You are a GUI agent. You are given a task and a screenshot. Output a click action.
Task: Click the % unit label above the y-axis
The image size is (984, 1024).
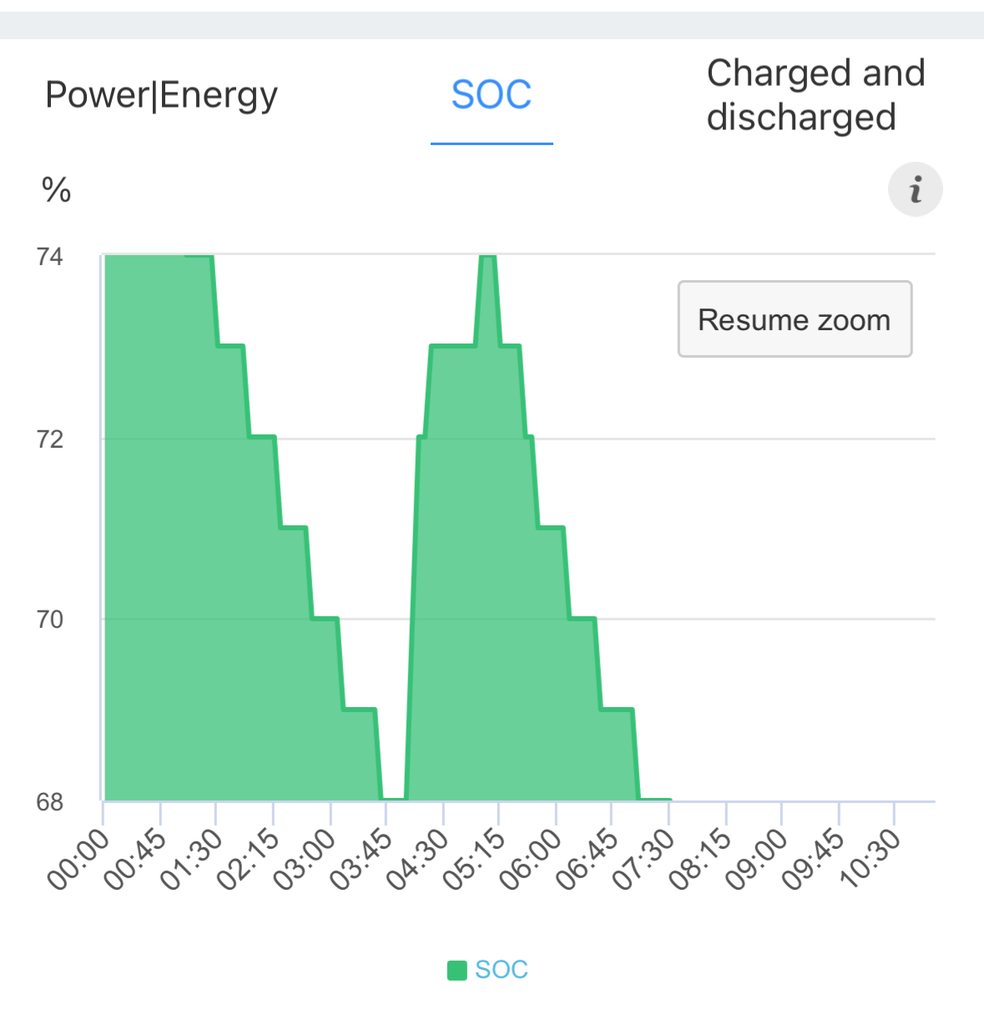click(56, 190)
